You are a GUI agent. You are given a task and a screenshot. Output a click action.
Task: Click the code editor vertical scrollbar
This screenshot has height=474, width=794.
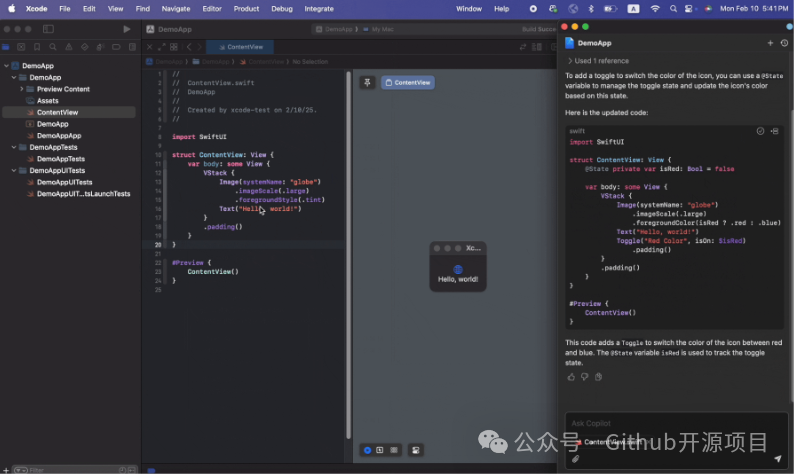(348, 255)
